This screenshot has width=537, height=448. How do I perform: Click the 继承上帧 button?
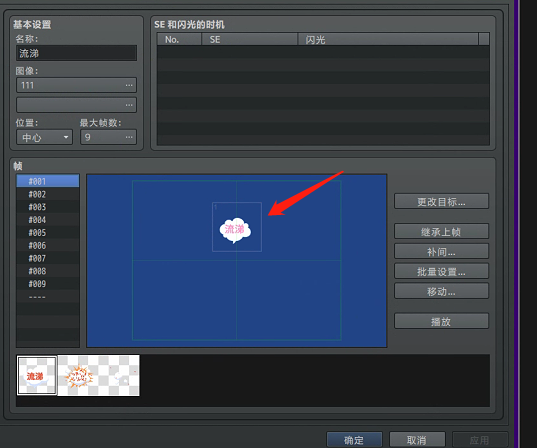click(441, 232)
